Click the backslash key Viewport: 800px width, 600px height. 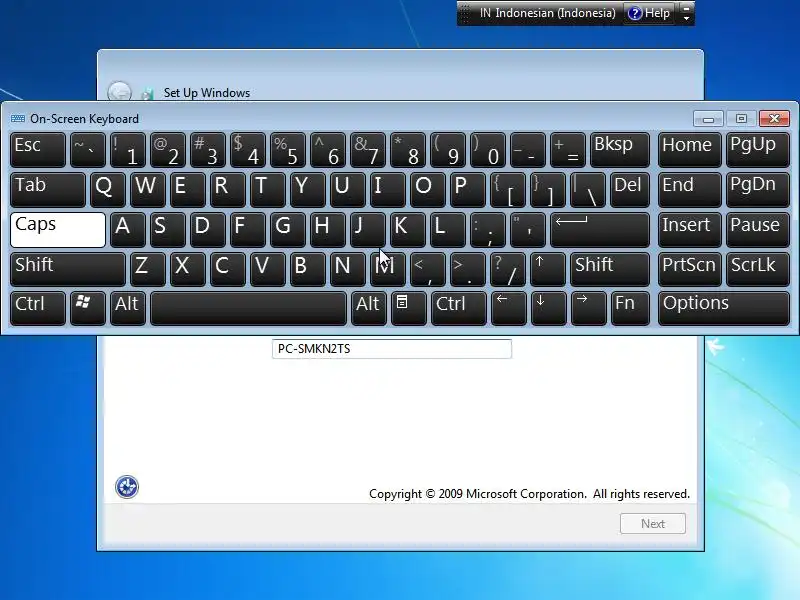tap(588, 190)
